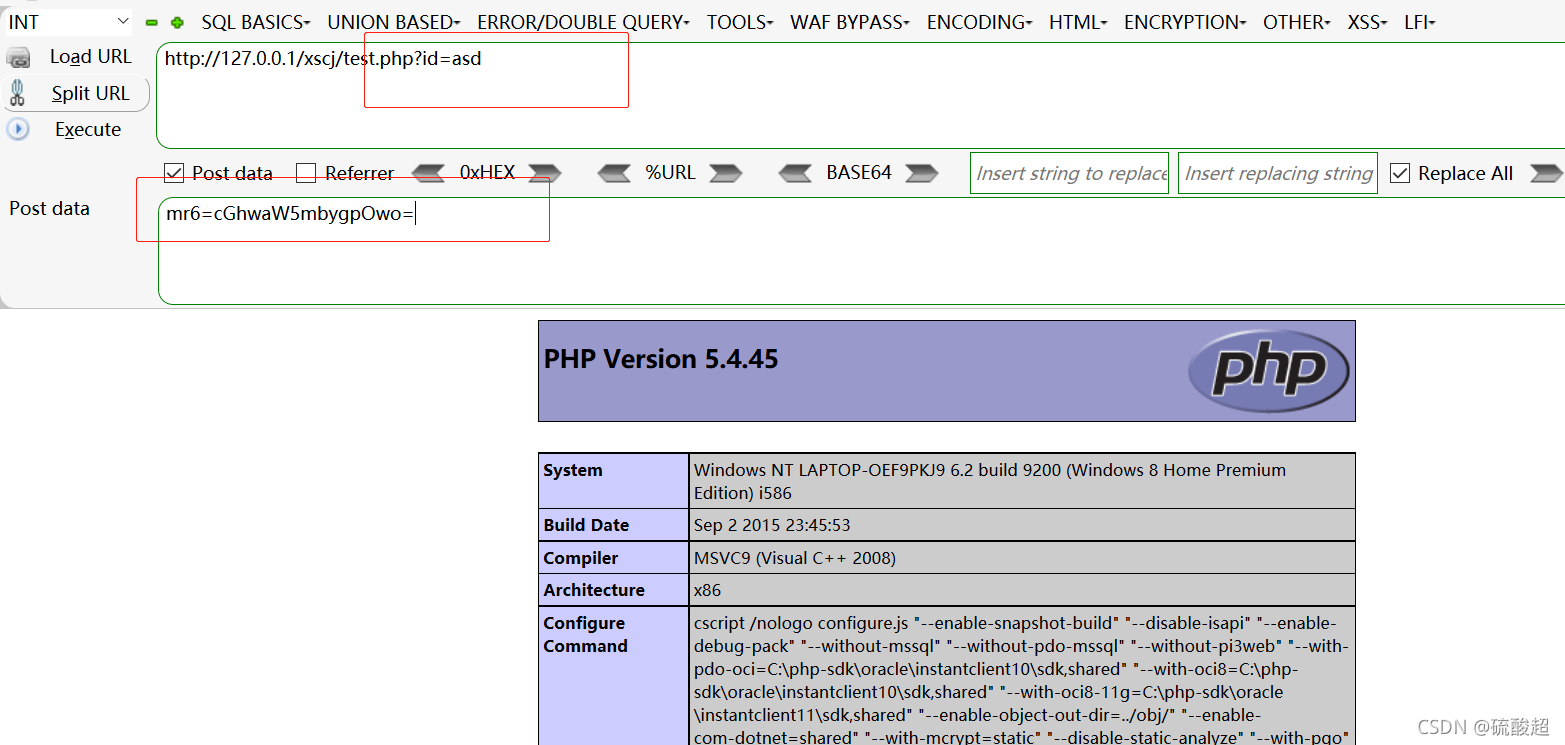This screenshot has height=745, width=1565.
Task: Toggle the Replace All checkbox
Action: 1400,173
